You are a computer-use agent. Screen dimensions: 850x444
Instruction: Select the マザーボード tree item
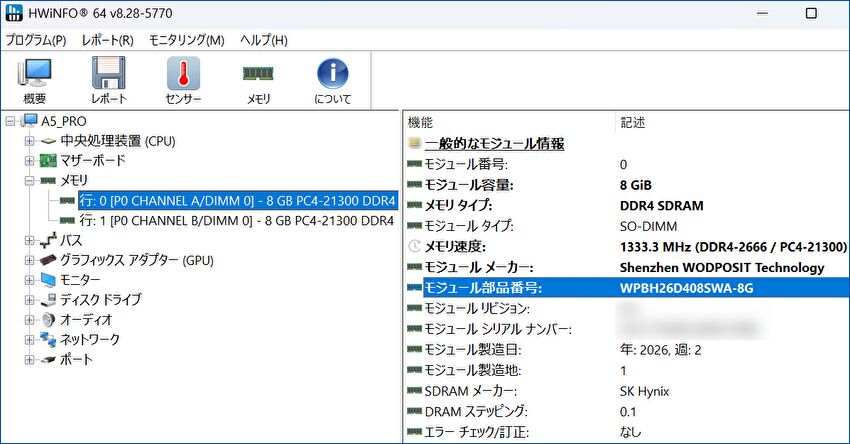click(92, 160)
